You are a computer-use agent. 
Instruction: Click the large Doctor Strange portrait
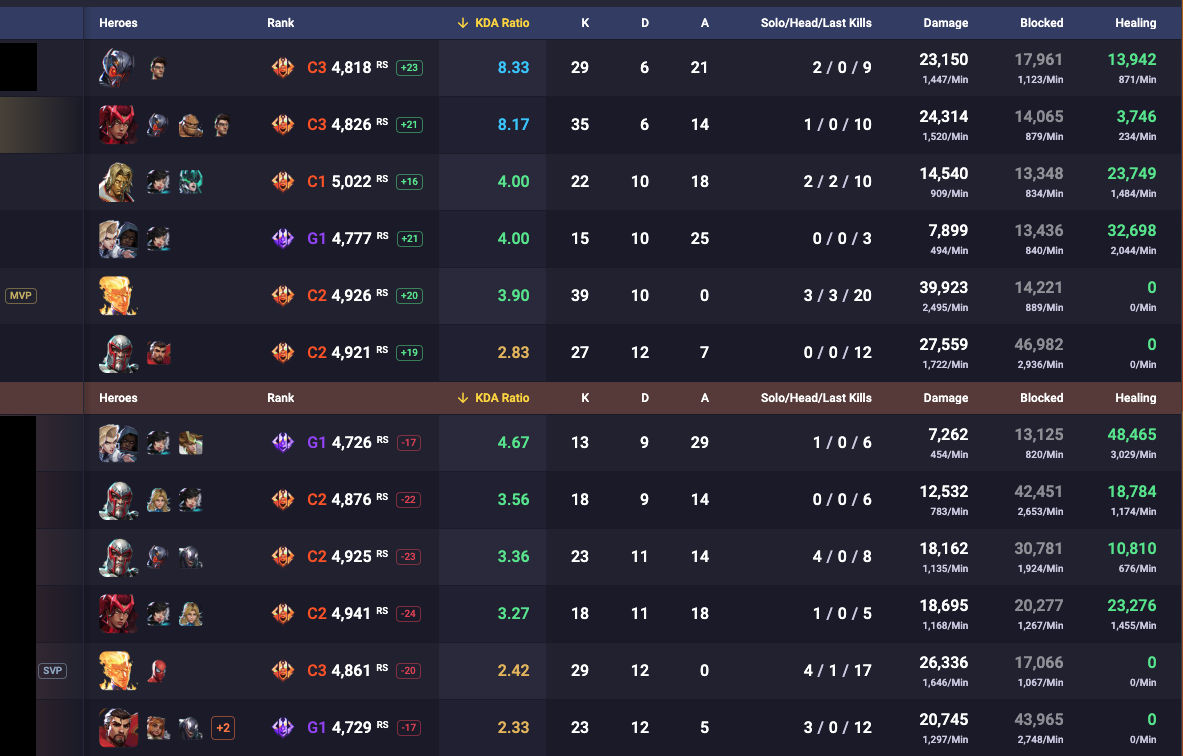(118, 727)
